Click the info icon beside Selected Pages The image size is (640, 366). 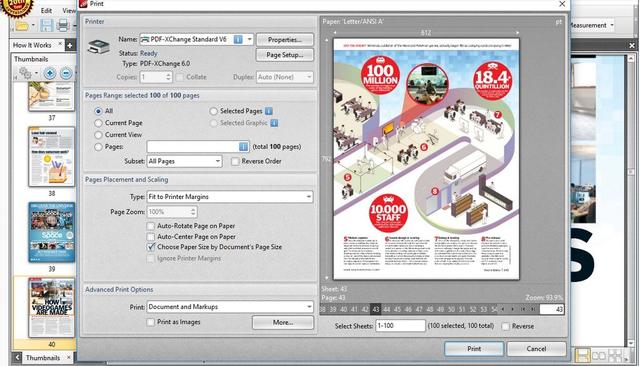click(x=269, y=111)
